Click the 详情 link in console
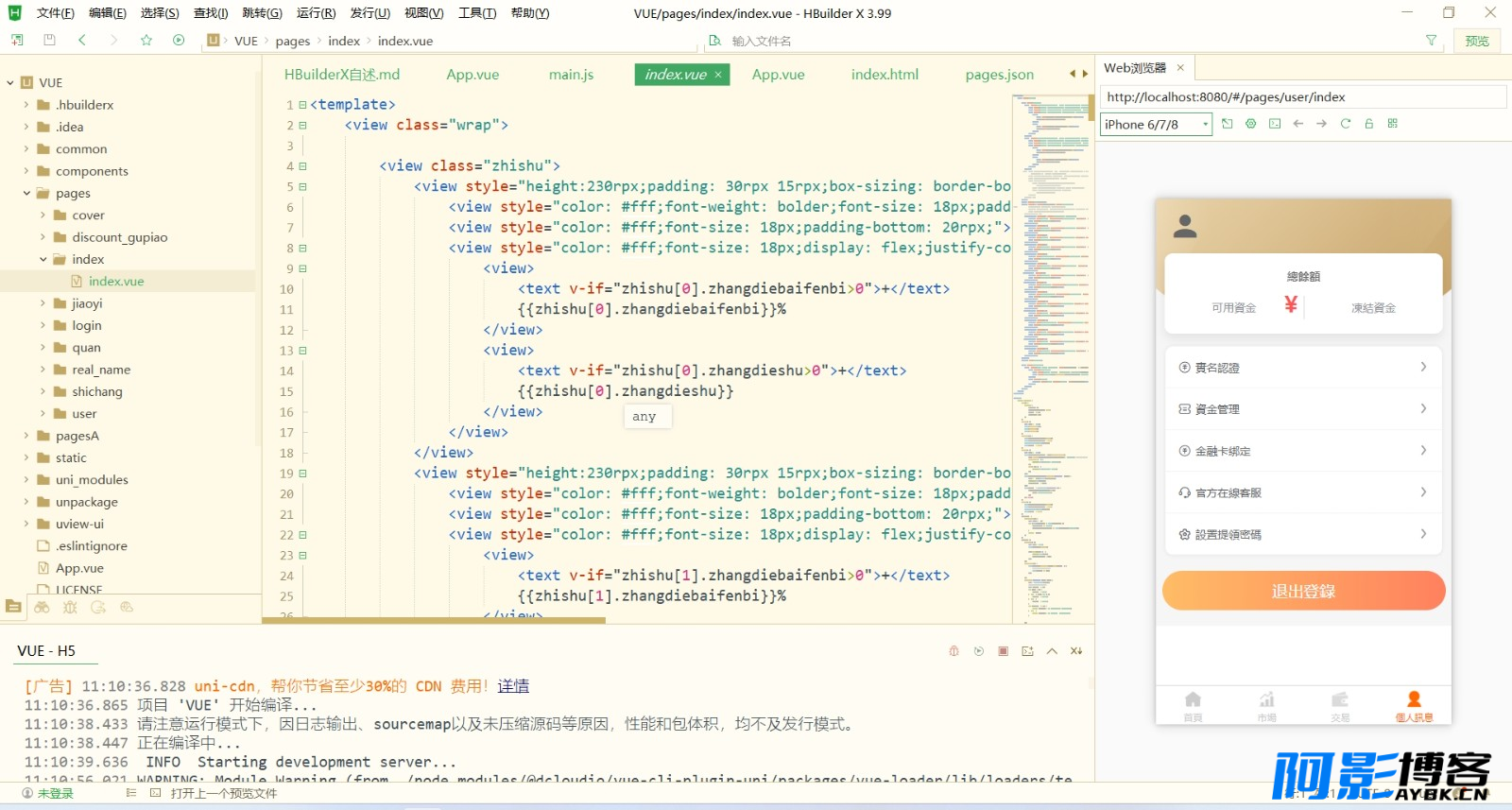Image resolution: width=1512 pixels, height=810 pixels. [513, 686]
